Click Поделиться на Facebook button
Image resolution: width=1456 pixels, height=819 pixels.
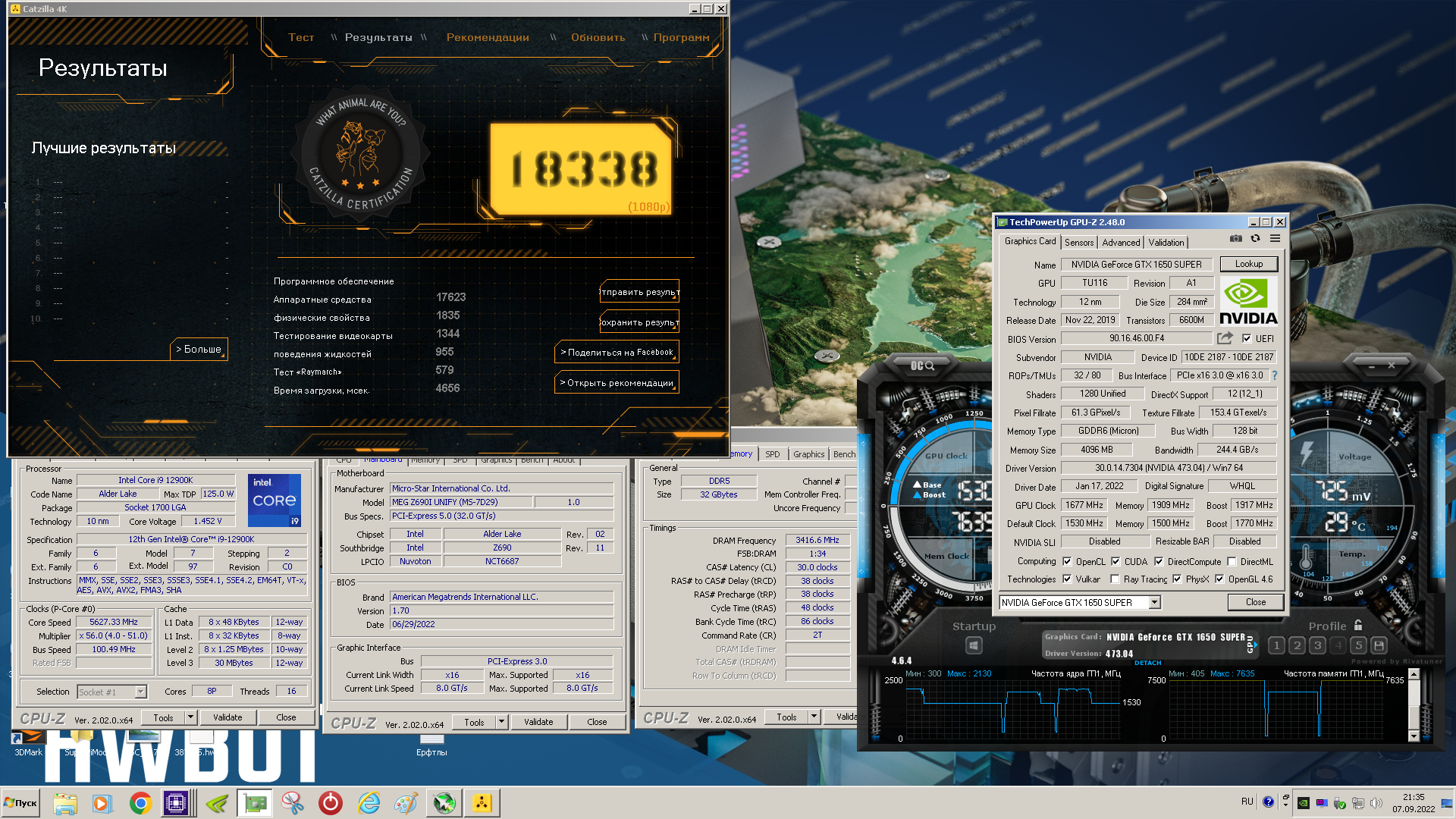point(617,353)
